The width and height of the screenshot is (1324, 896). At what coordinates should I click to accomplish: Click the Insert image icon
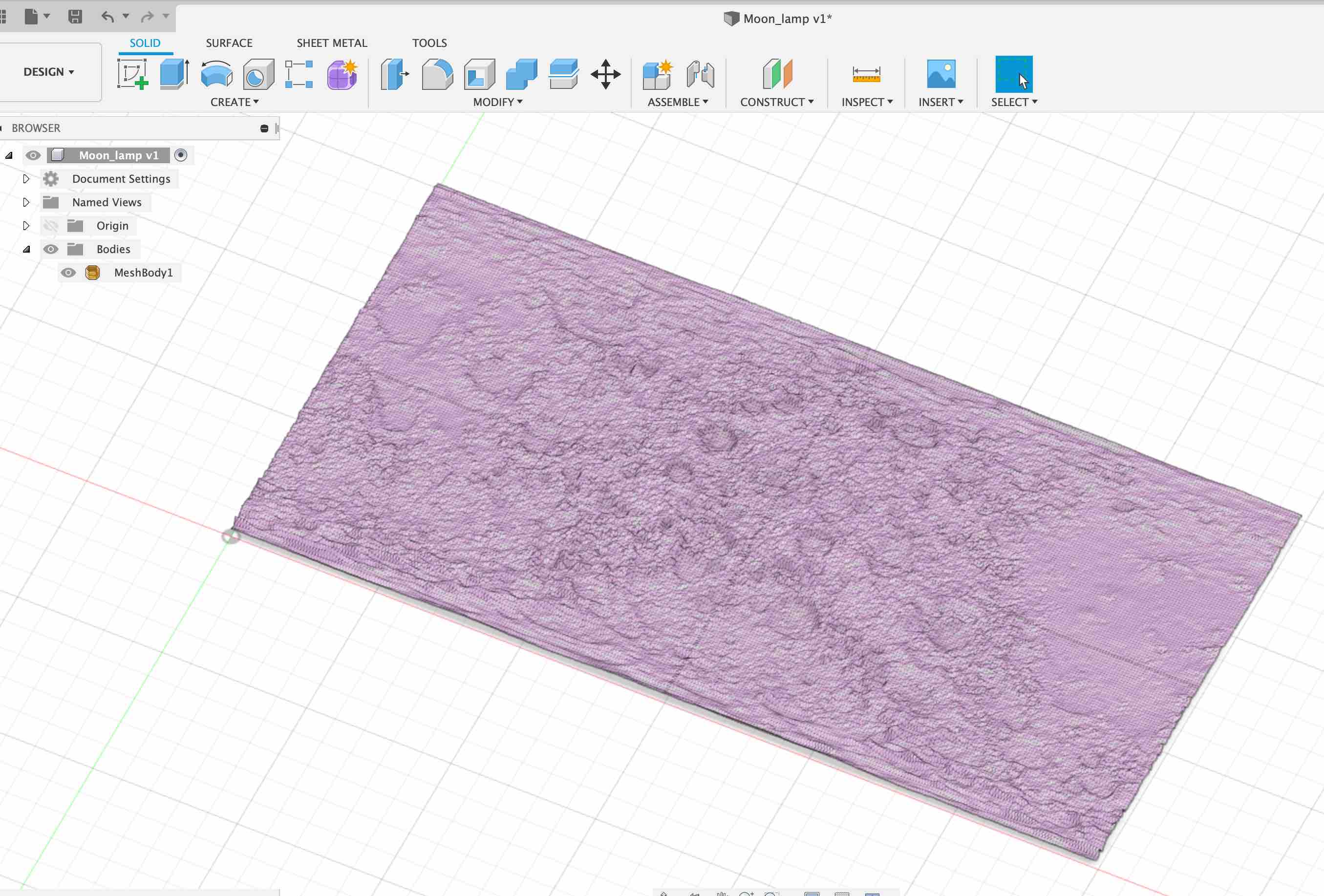pyautogui.click(x=940, y=74)
